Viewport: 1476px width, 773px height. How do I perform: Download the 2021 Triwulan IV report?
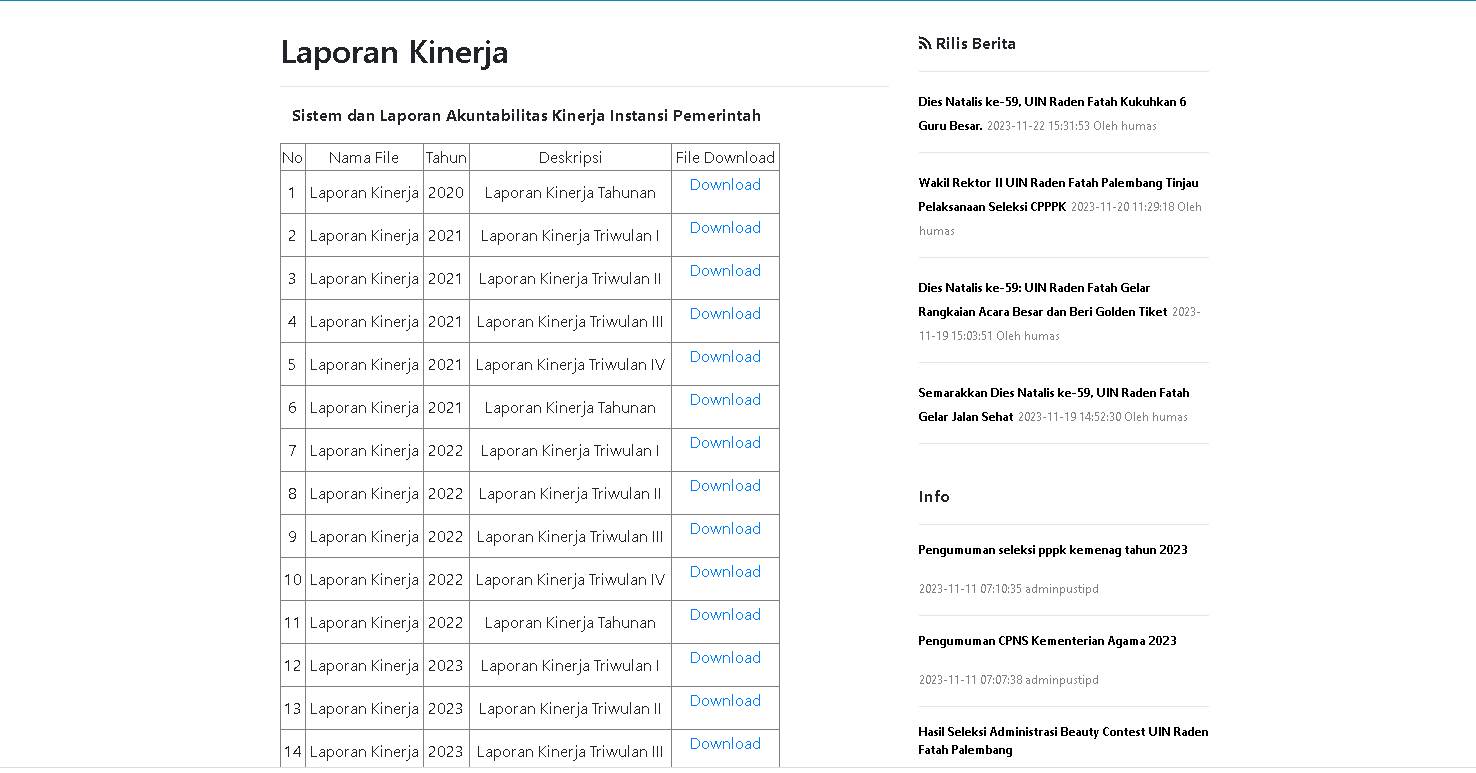tap(725, 357)
